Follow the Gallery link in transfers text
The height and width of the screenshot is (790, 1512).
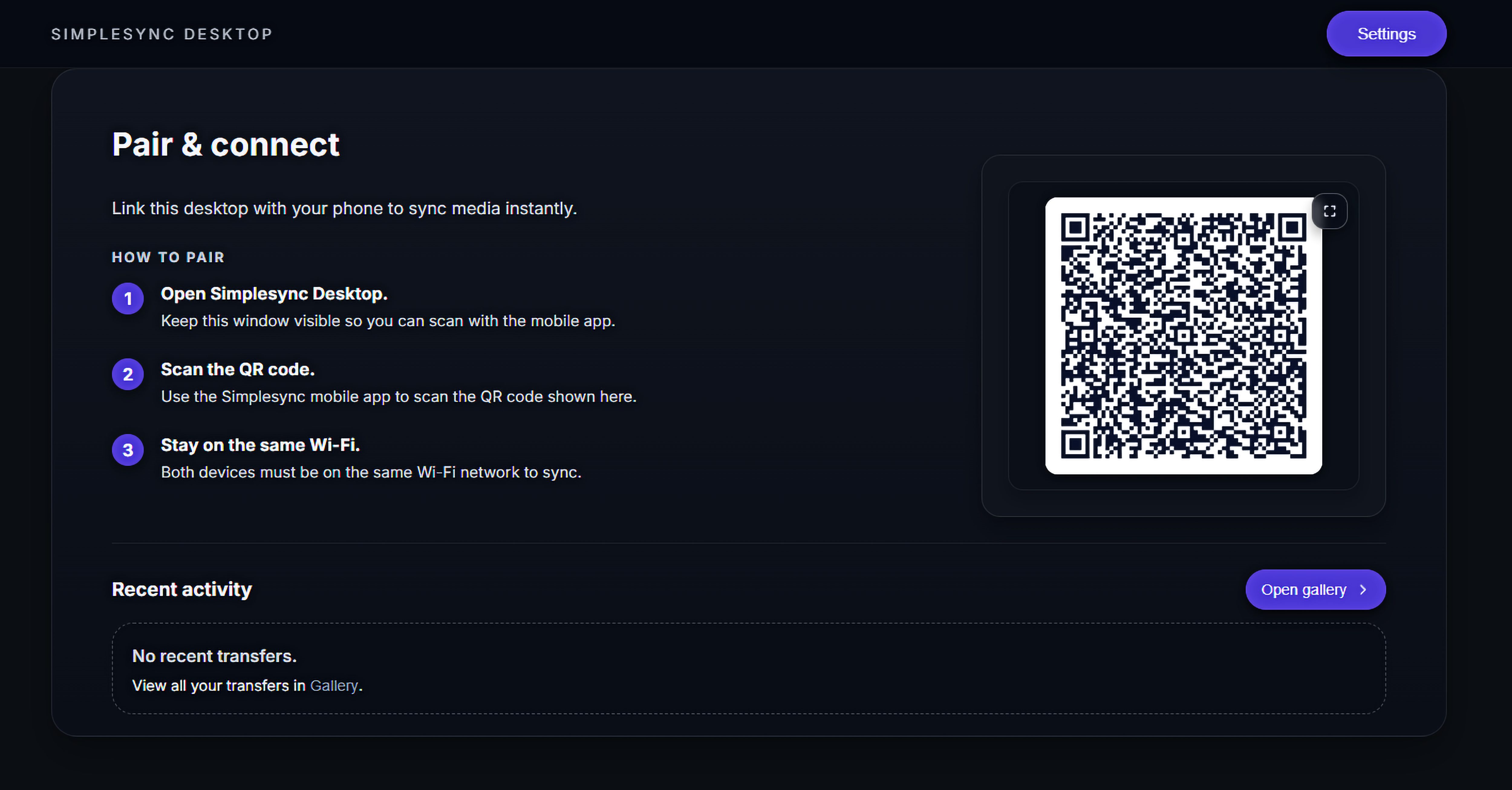334,685
